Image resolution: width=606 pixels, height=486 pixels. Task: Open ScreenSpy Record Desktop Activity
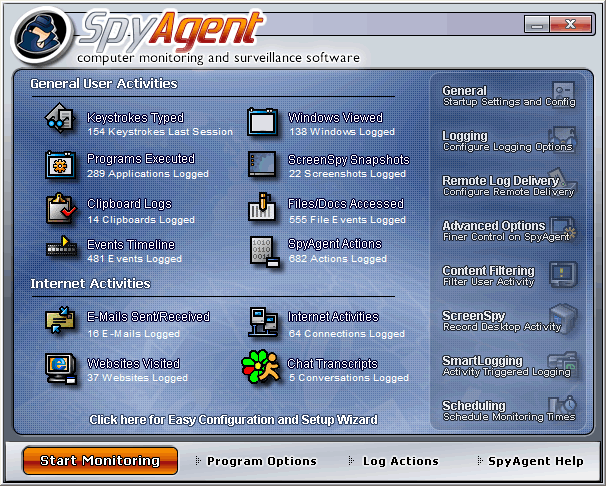502,321
